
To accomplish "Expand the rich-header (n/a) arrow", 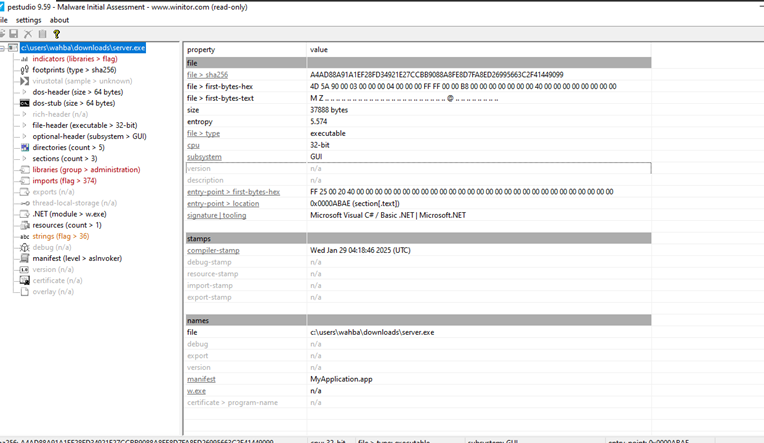I will (x=24, y=115).
